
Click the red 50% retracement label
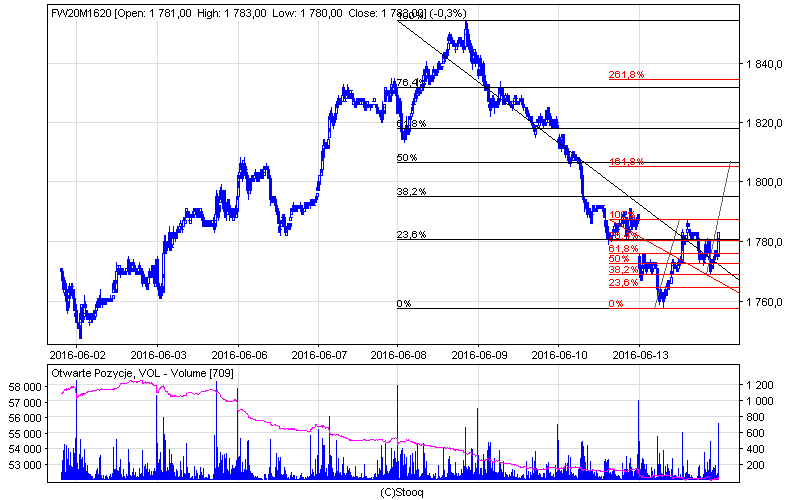click(619, 259)
